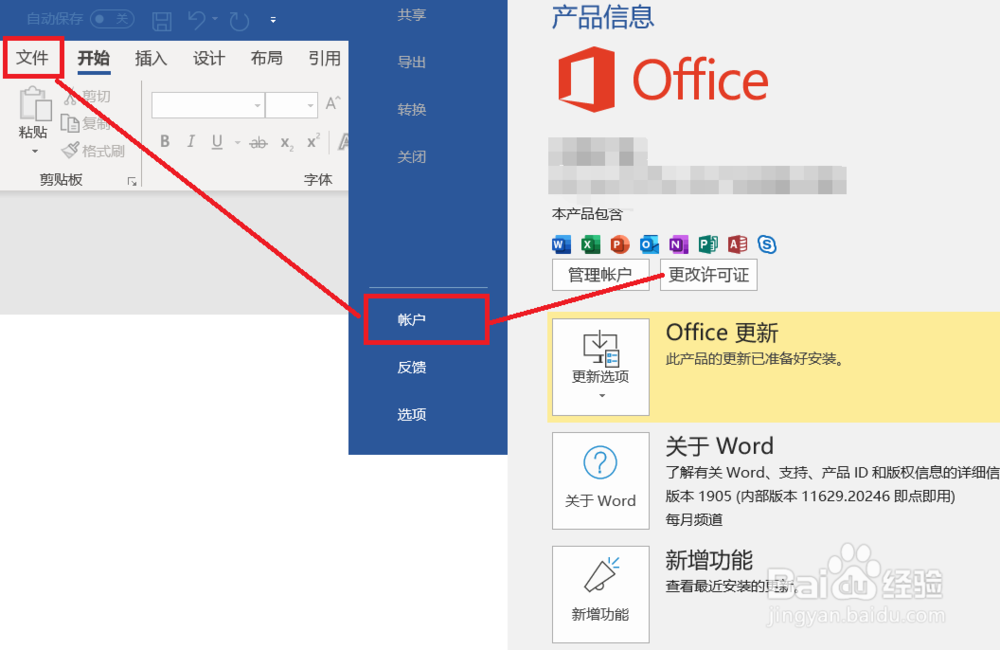
Task: Click the 每月频道 text
Action: (x=694, y=520)
